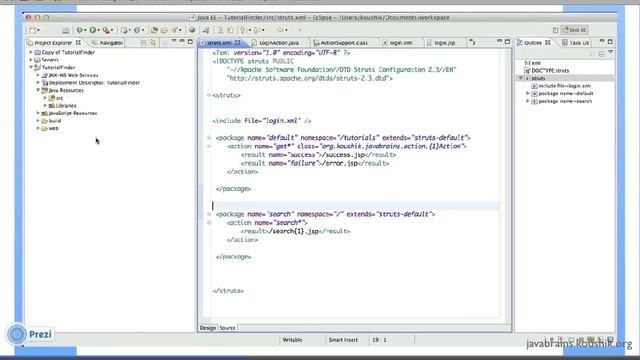Click the Toggle Mark Occurrences toolbar icon
640x360 pixels.
coord(206,30)
